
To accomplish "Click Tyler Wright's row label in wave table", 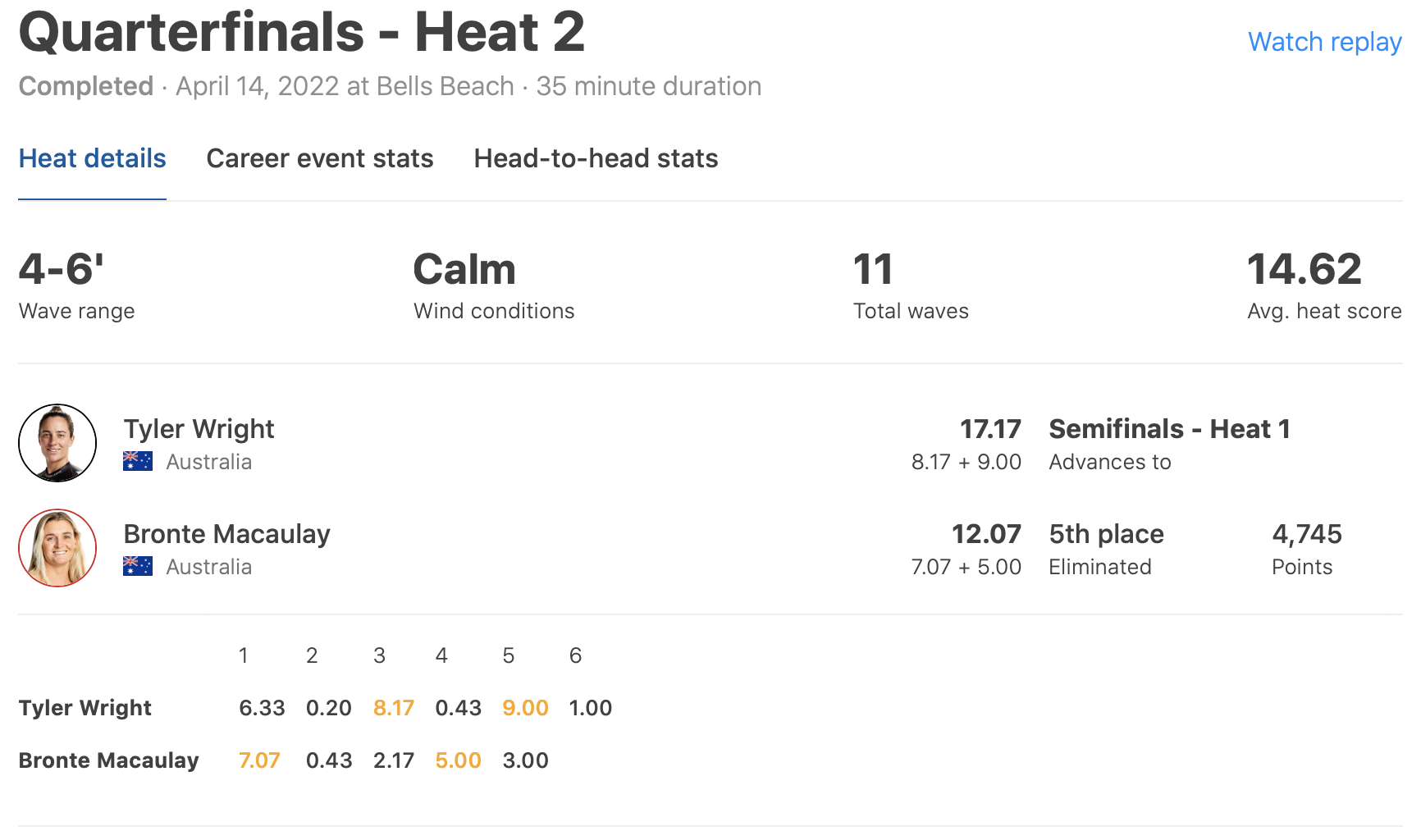I will click(85, 708).
